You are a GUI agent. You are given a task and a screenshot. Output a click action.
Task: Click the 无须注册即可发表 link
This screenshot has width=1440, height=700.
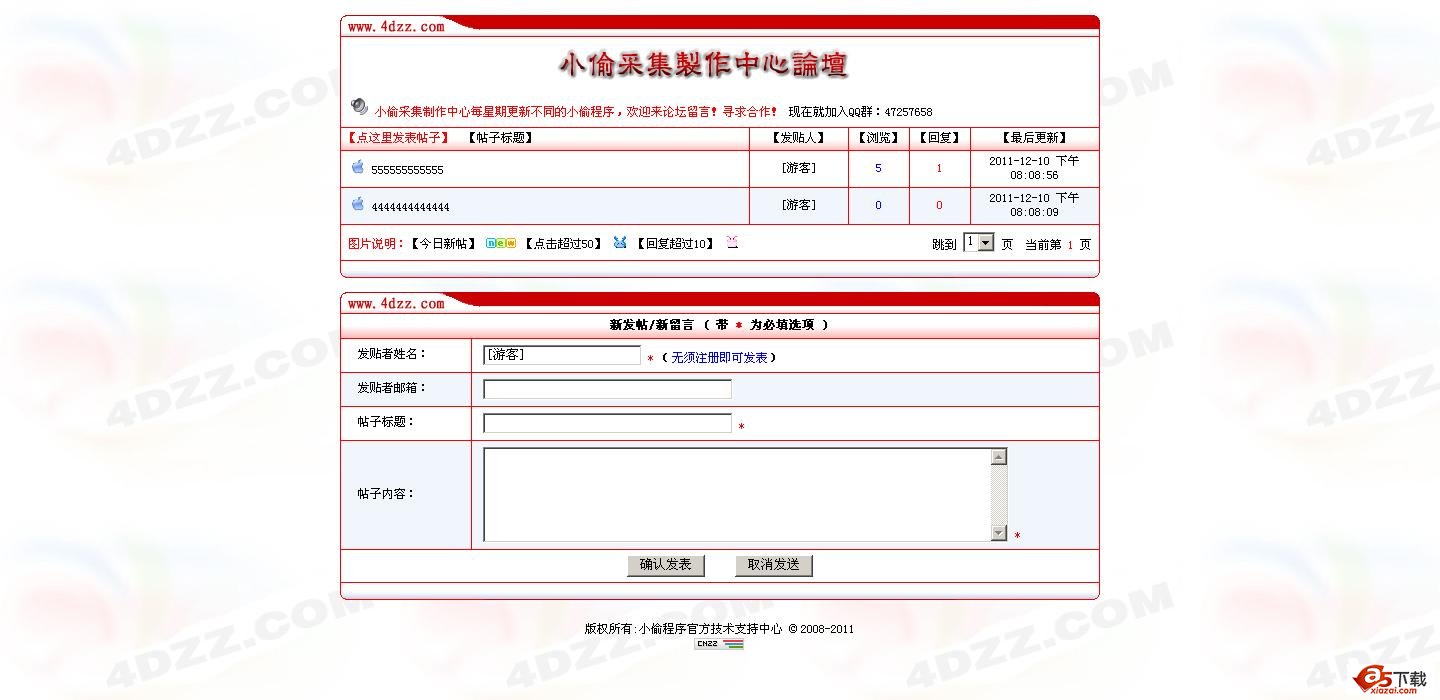719,357
